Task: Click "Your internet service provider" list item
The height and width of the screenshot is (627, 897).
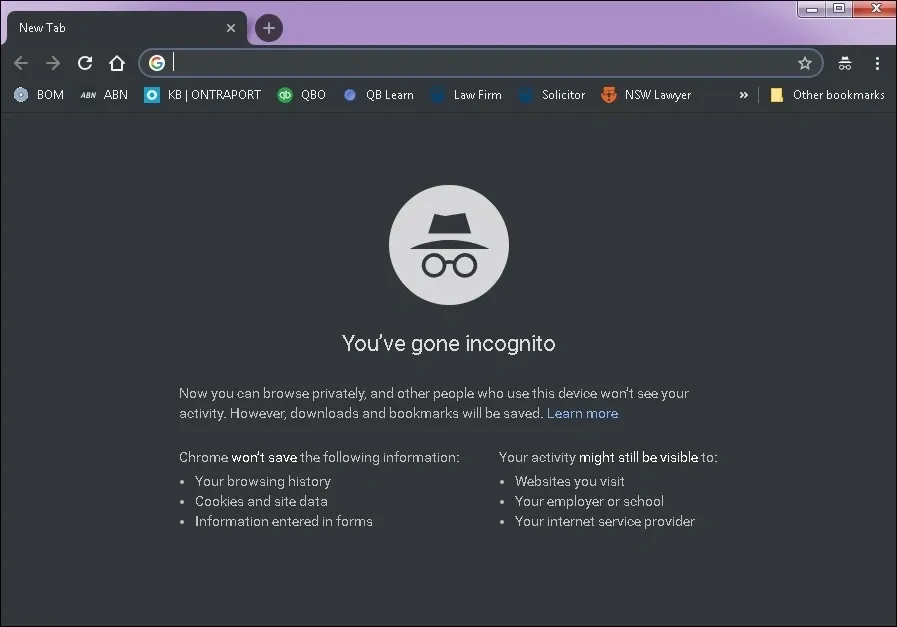Action: pos(605,521)
